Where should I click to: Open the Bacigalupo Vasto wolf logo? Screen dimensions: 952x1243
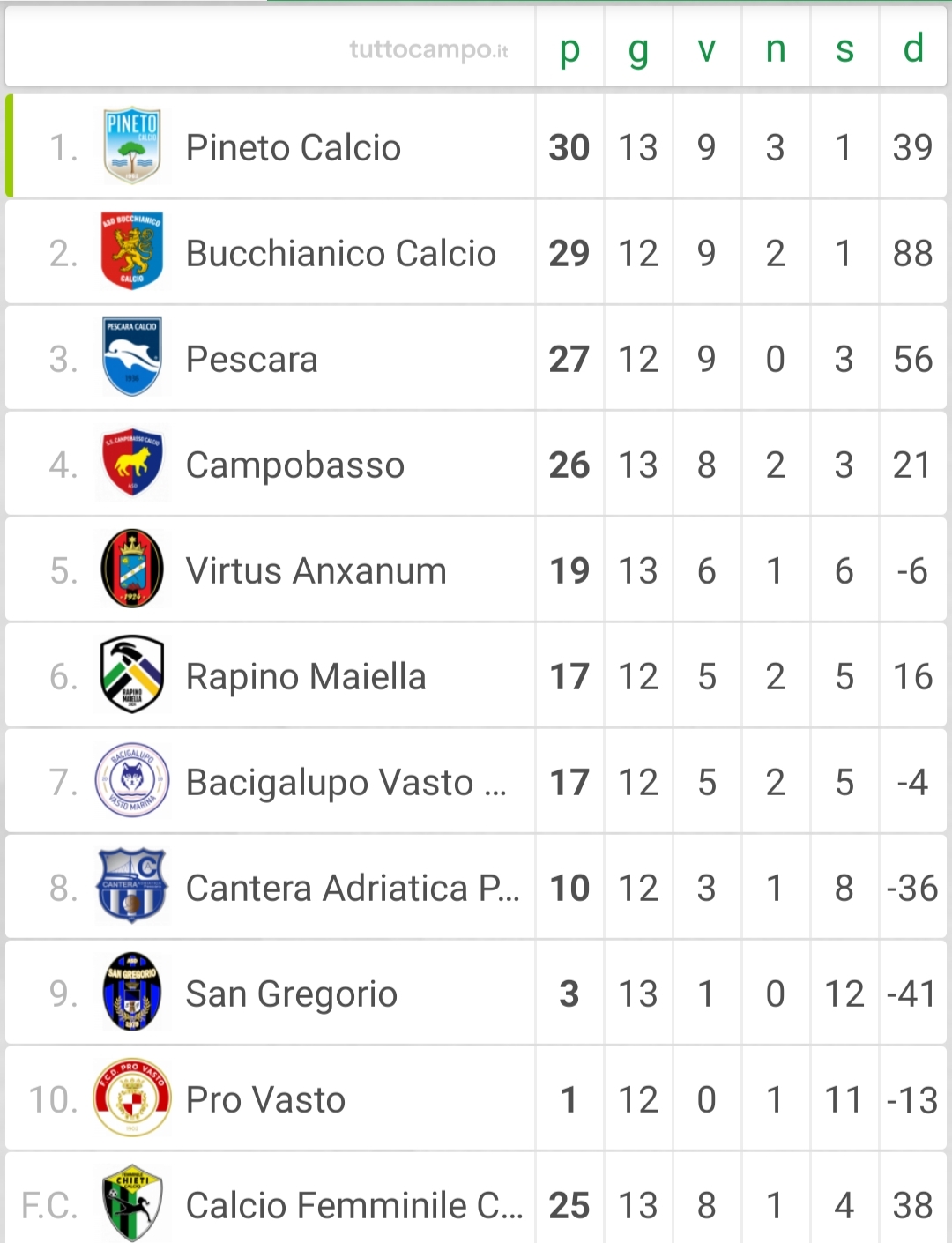[x=131, y=781]
